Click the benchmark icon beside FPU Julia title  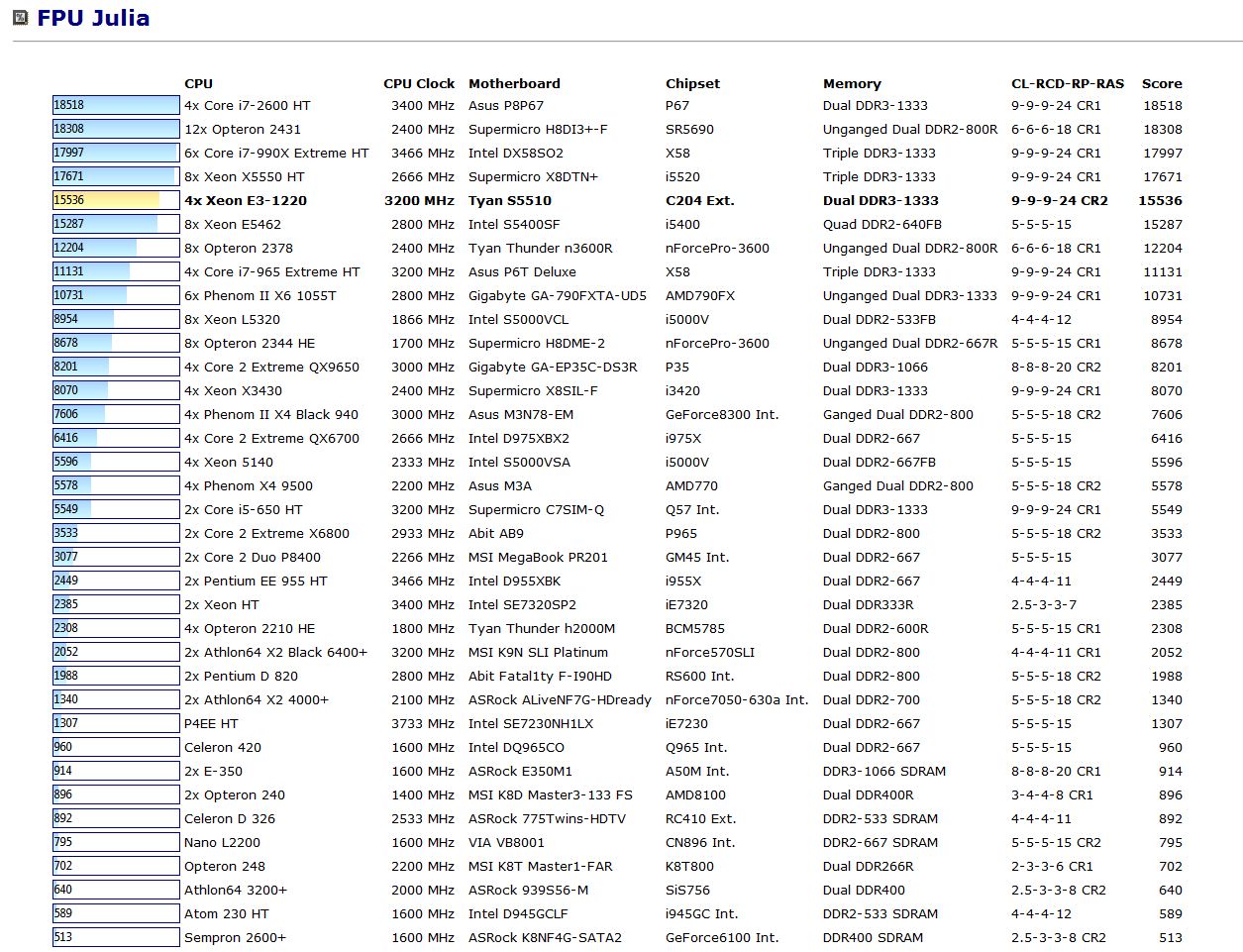point(20,18)
